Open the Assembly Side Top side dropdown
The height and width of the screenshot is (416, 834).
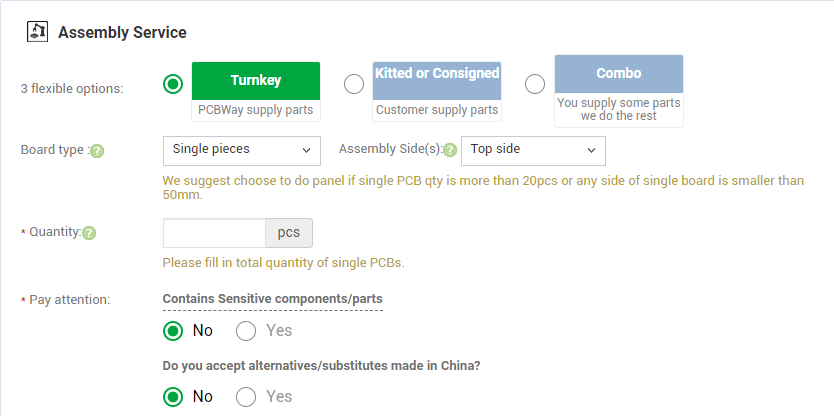[533, 151]
